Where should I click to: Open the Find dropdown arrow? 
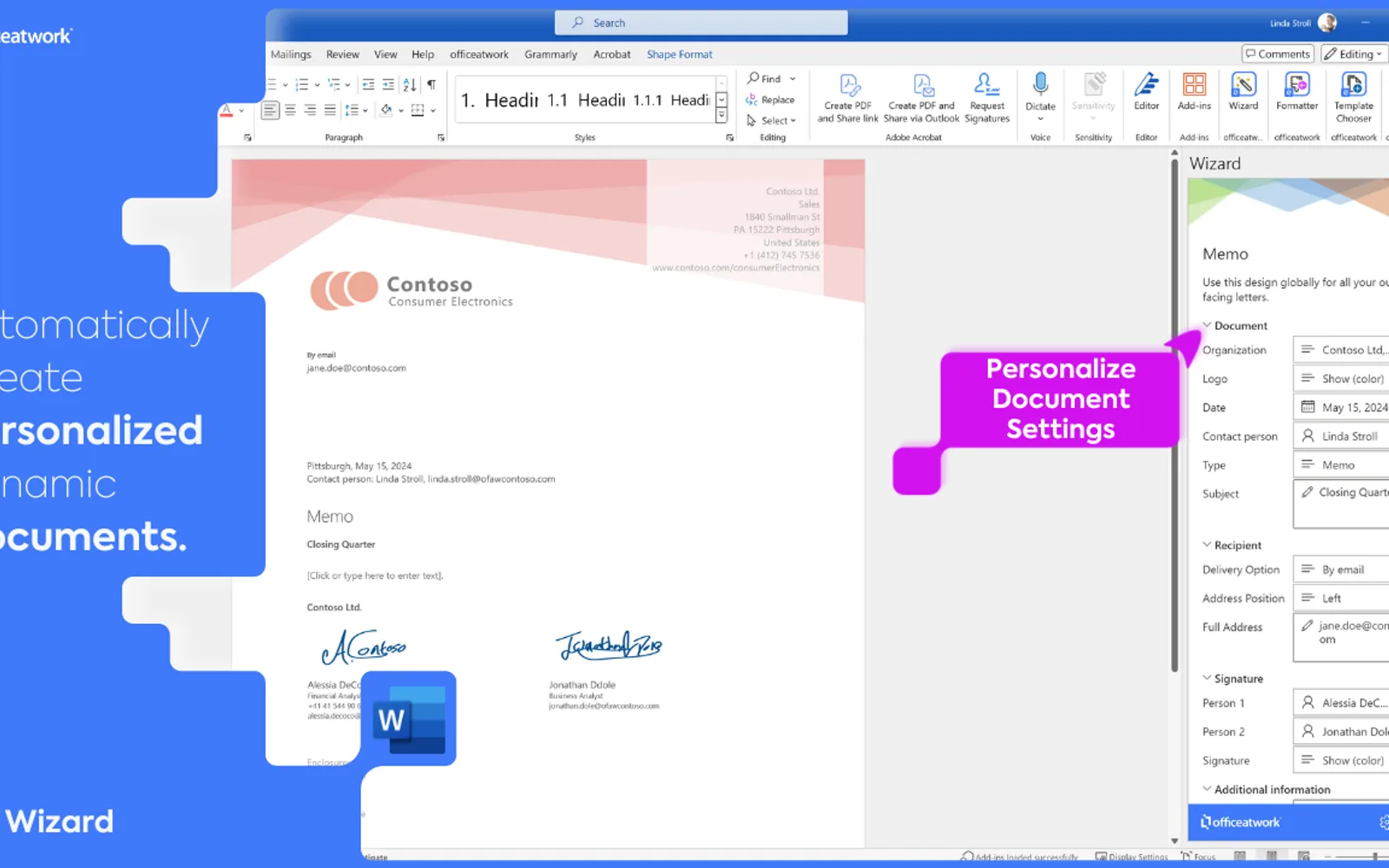[793, 79]
